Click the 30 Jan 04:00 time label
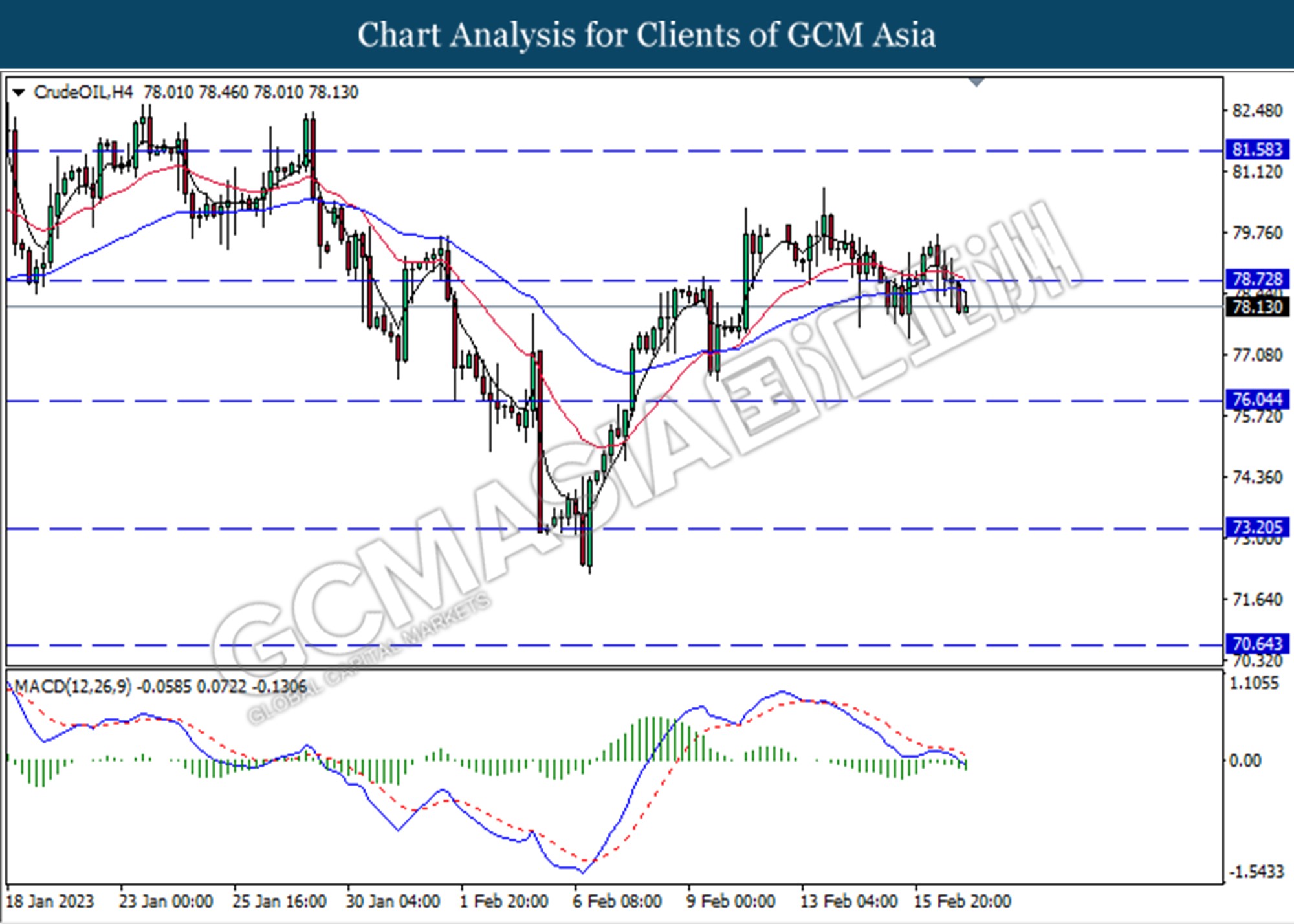The width and height of the screenshot is (1294, 924). pos(393,901)
